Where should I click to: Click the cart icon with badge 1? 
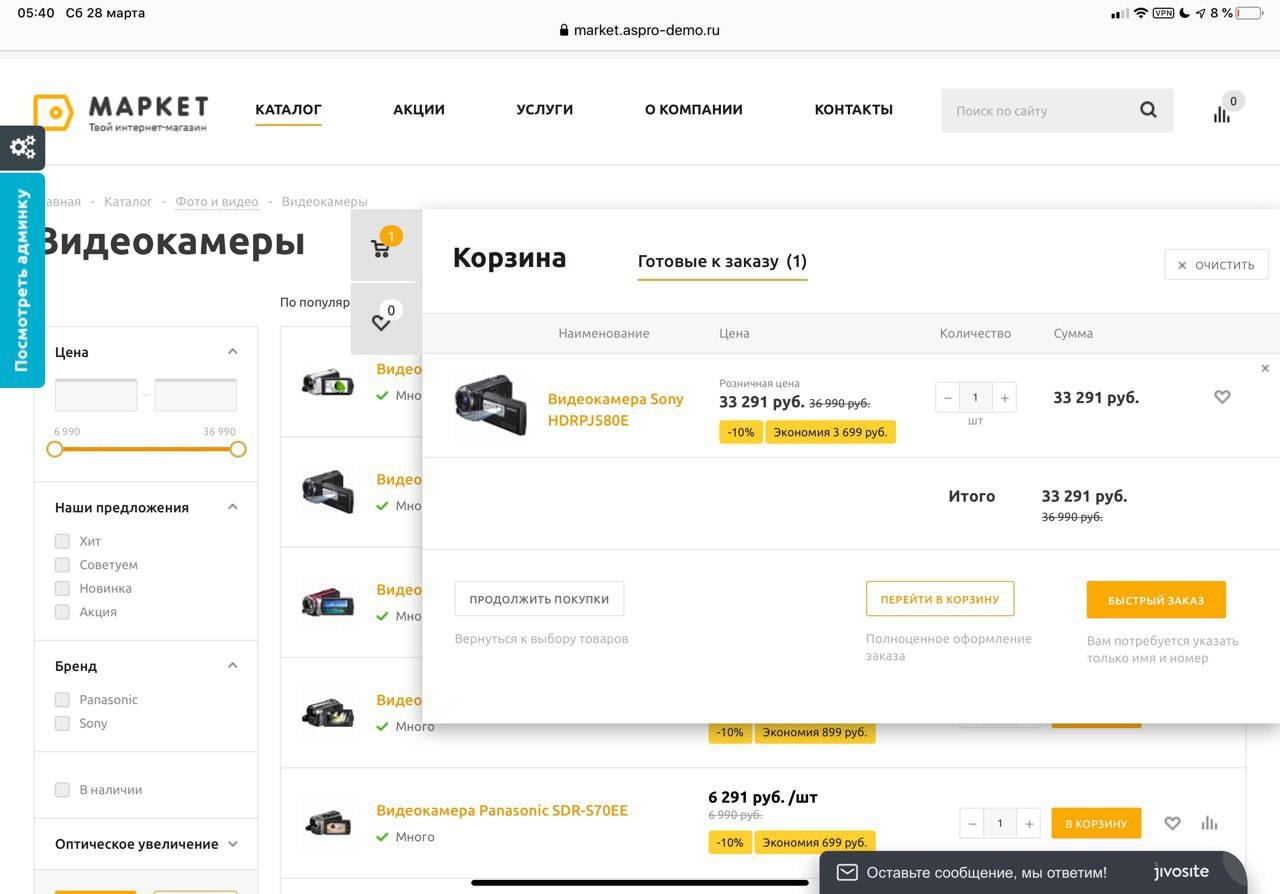click(x=381, y=248)
